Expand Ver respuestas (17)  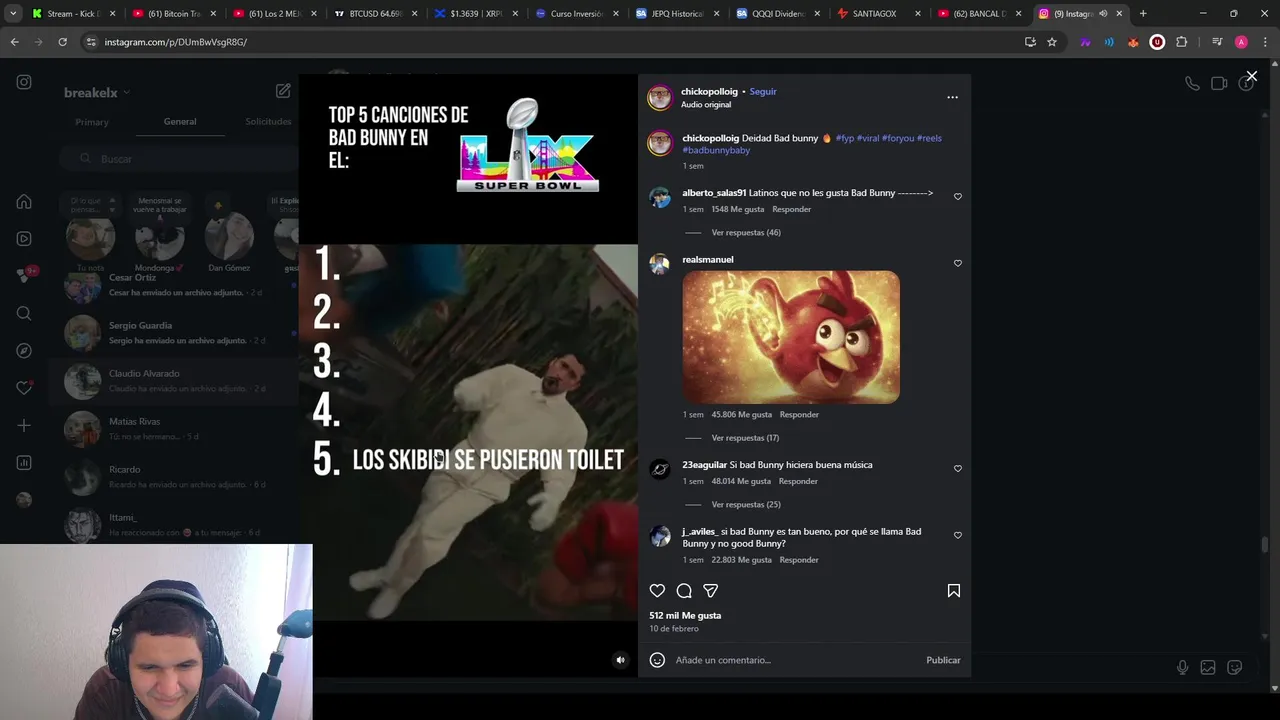(x=745, y=438)
